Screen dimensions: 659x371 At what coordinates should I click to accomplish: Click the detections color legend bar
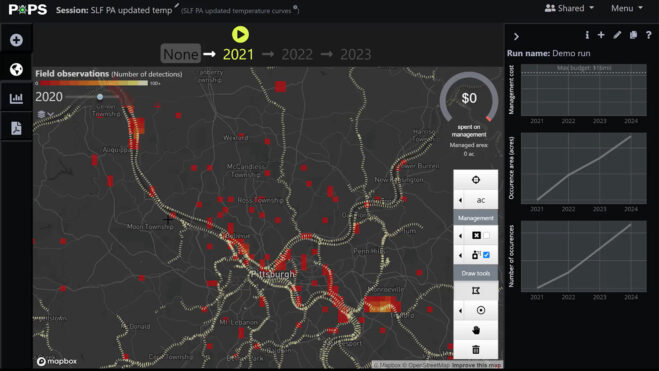tap(94, 83)
